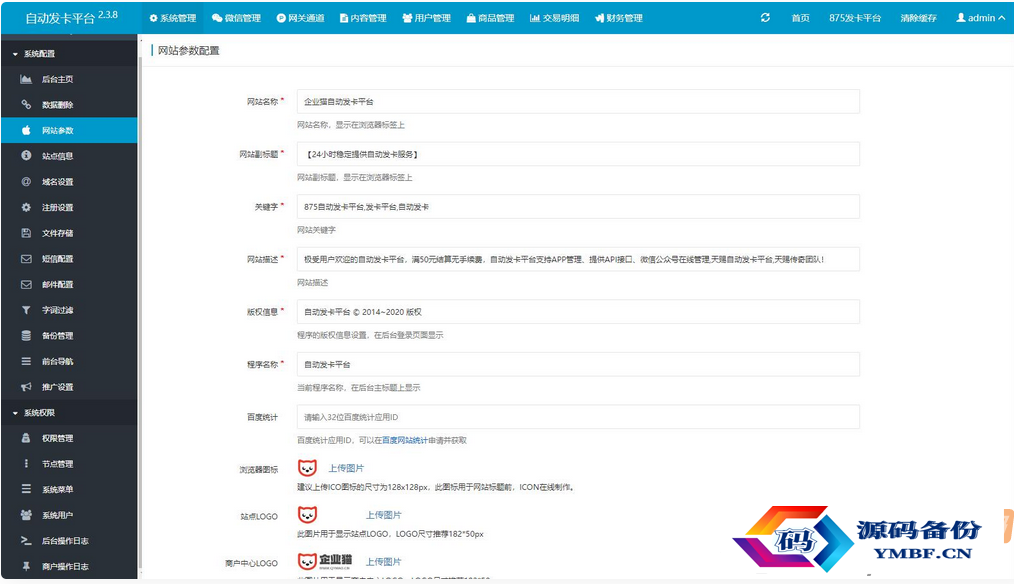Screen dimensions: 1014x584
Task: Open the 后台主页 chart icon item
Action: tap(69, 79)
